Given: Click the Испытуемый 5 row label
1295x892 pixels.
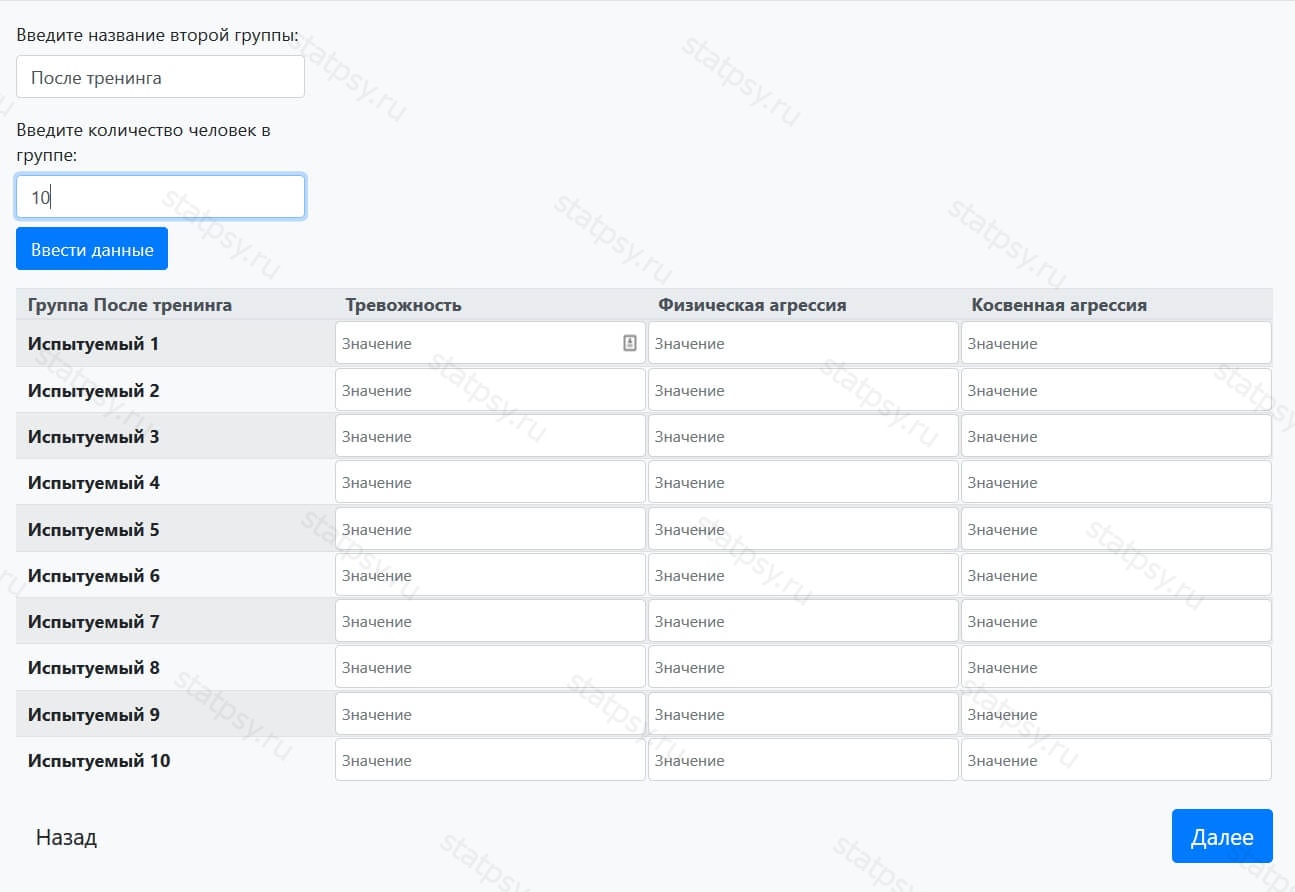Looking at the screenshot, I should tap(93, 529).
